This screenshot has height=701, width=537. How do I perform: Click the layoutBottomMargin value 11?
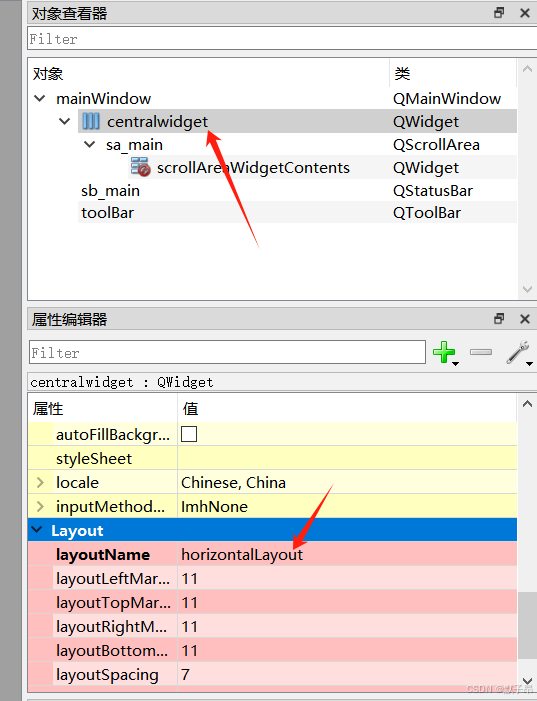190,651
